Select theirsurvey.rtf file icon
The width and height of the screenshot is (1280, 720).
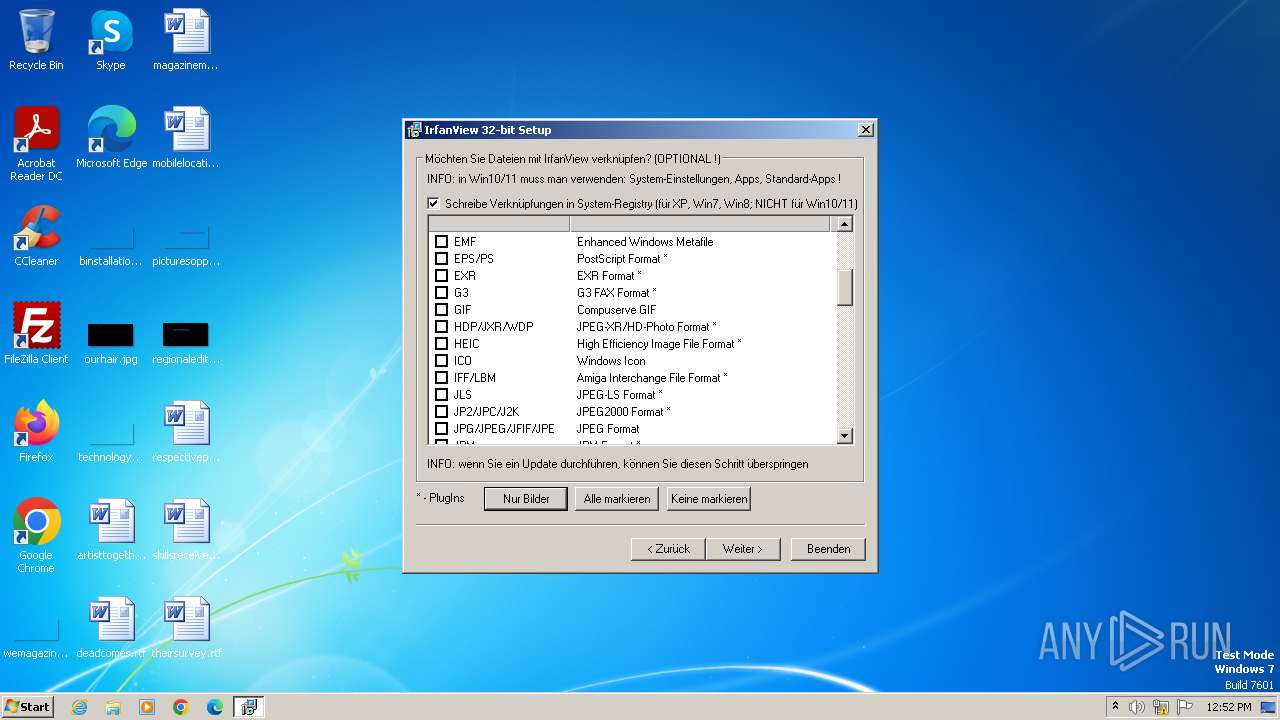pyautogui.click(x=186, y=628)
